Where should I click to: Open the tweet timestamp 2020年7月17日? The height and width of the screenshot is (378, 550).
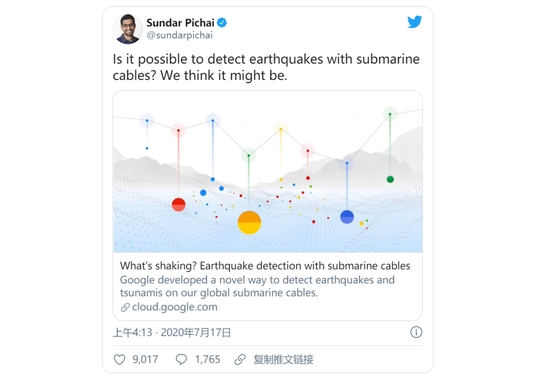196,332
